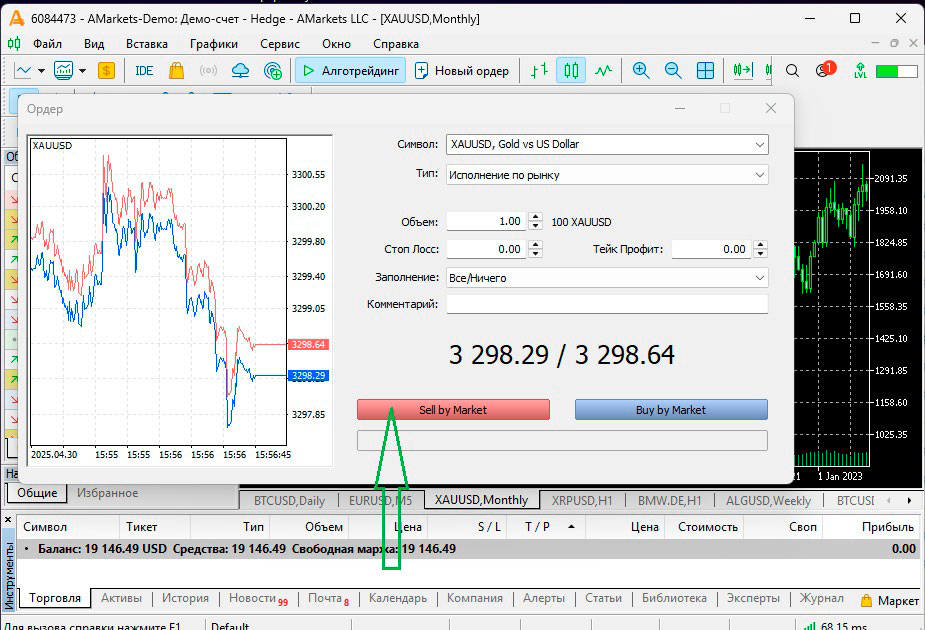Switch to BTCUSD,Daily chart tab
925x630 pixels.
coord(289,501)
